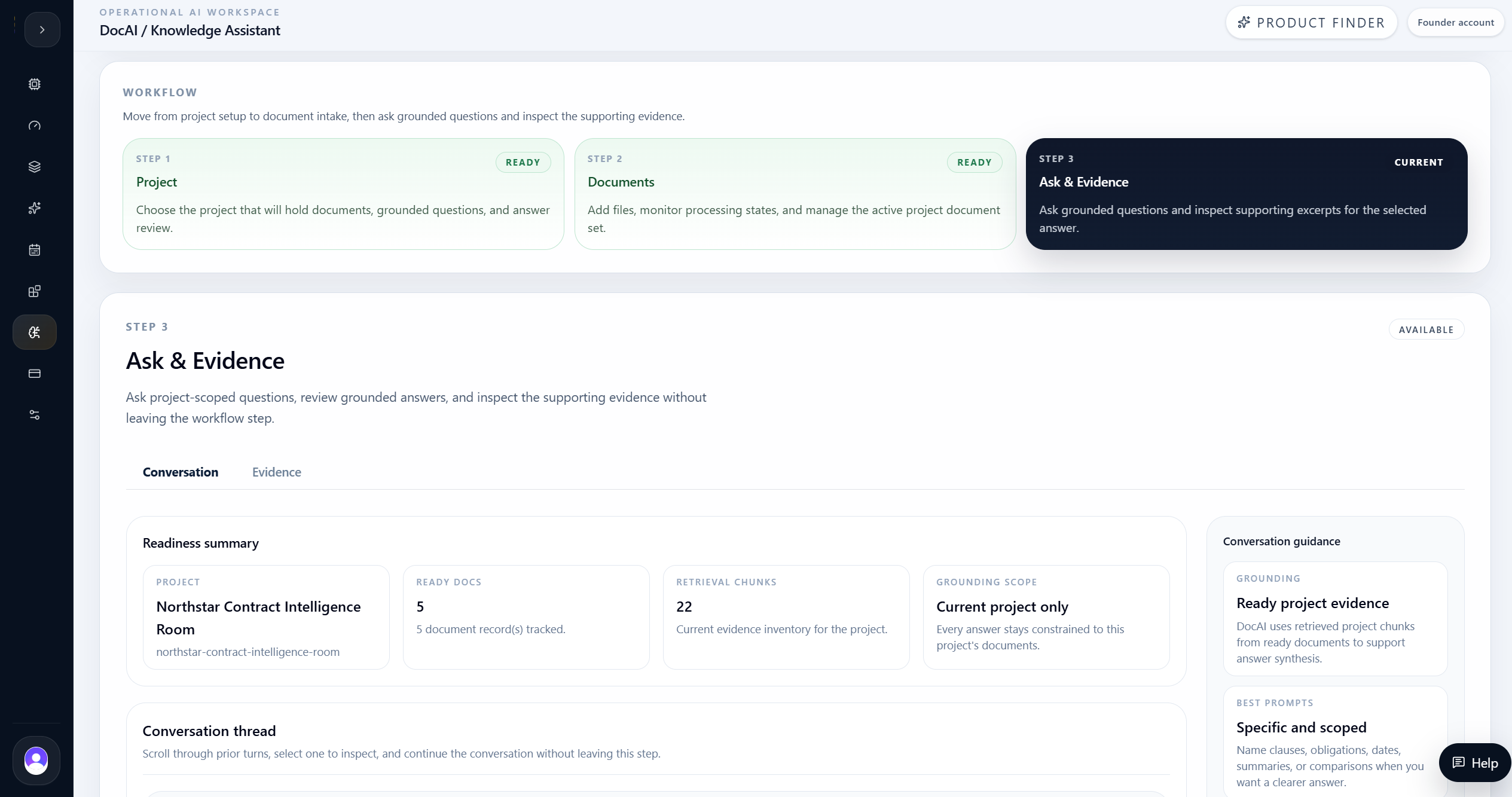Open the Help chat button
The image size is (1512, 797).
click(x=1475, y=763)
